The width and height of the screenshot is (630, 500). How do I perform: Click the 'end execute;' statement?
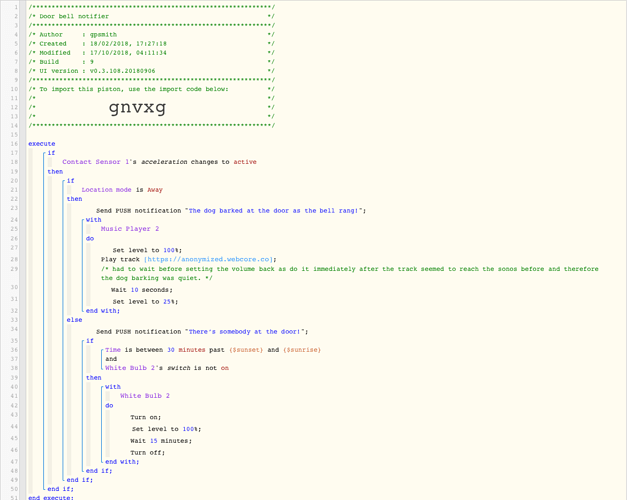51,498
